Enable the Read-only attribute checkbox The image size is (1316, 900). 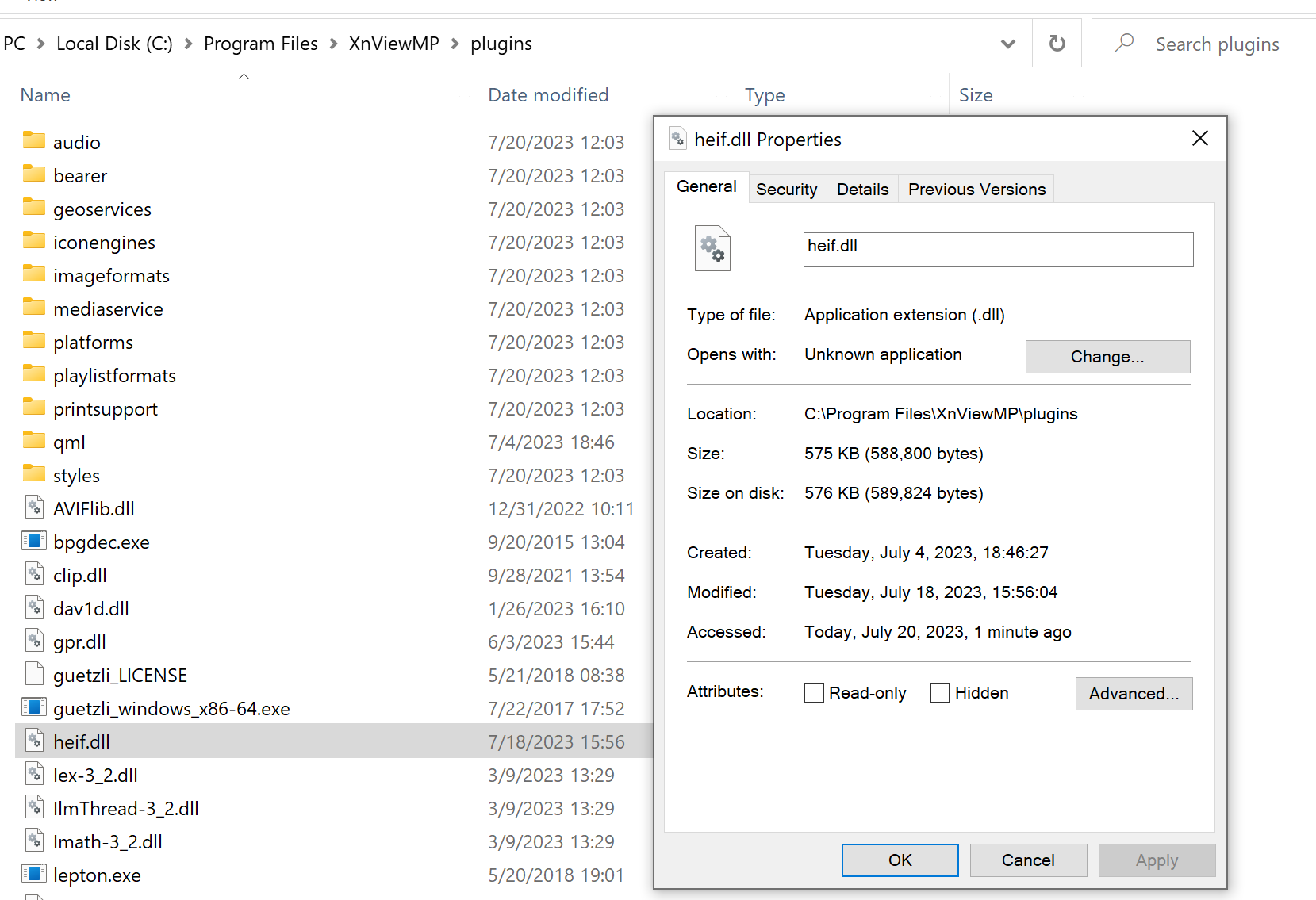pyautogui.click(x=814, y=693)
